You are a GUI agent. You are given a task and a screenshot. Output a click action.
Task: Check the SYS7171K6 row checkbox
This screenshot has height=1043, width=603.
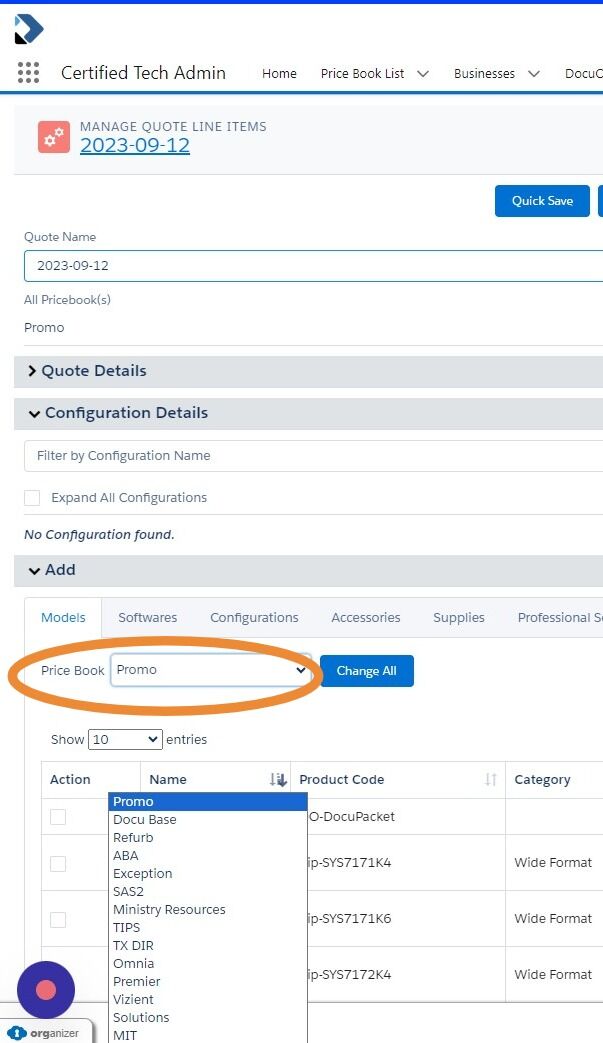[x=58, y=919]
